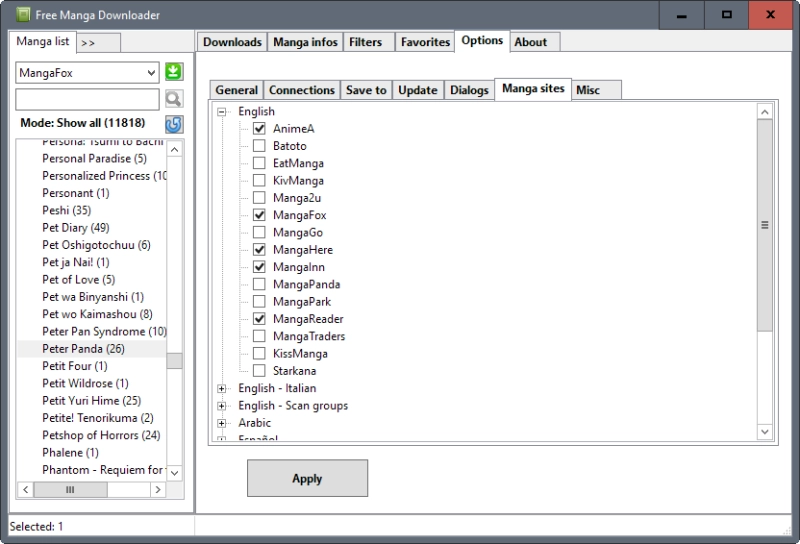
Task: Select the Options tab
Action: (x=482, y=41)
